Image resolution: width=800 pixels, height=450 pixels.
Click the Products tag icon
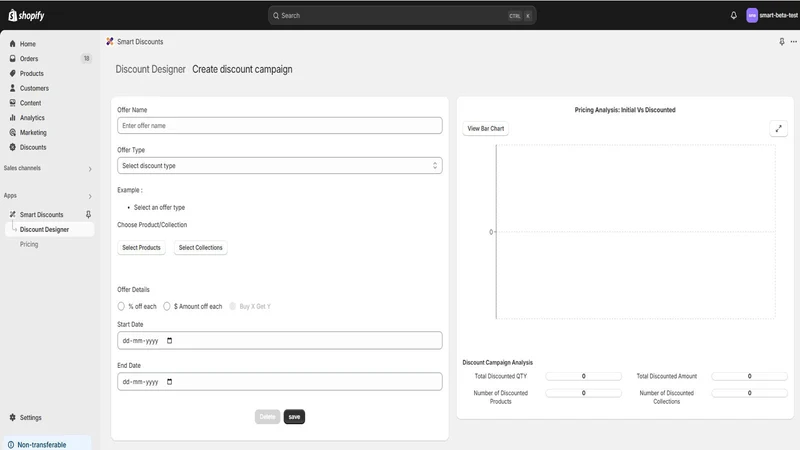(x=13, y=73)
